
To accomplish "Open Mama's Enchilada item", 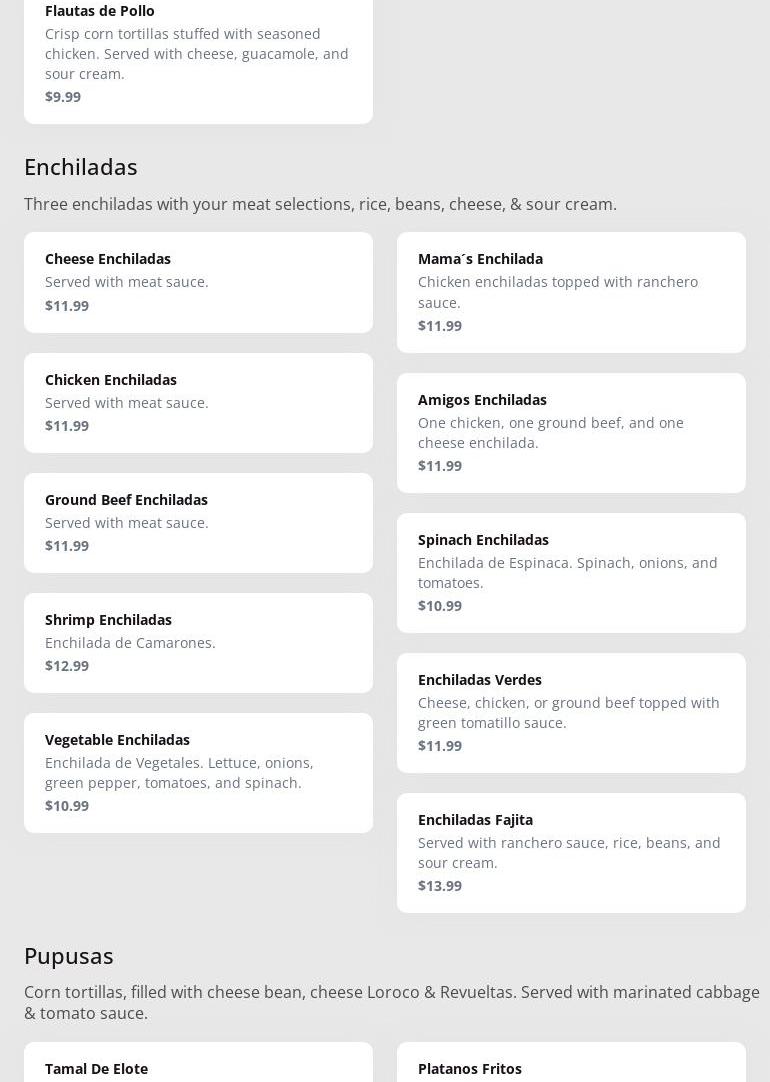I will (x=571, y=292).
